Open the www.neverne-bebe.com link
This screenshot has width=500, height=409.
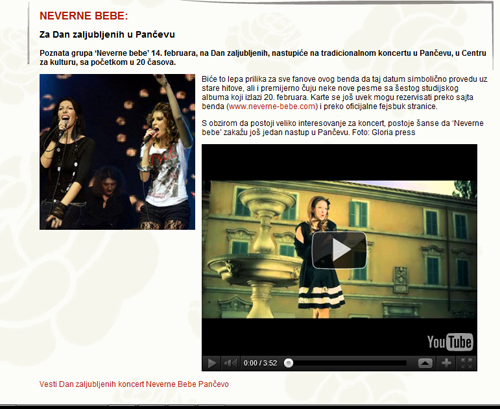pos(272,106)
